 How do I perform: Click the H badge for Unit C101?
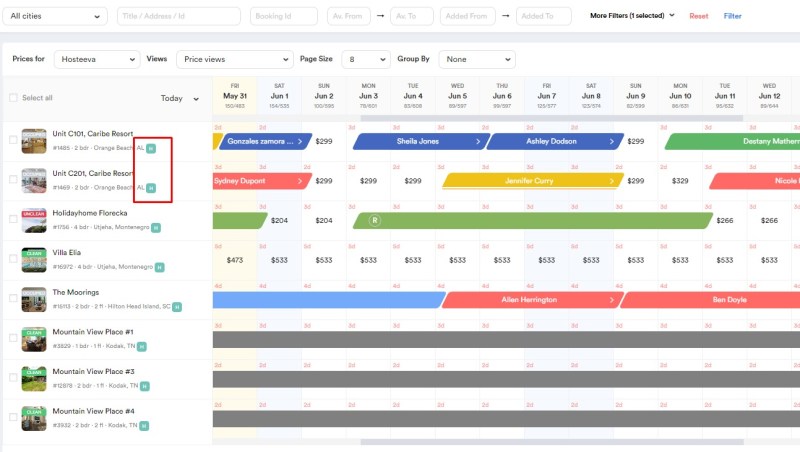tap(151, 148)
